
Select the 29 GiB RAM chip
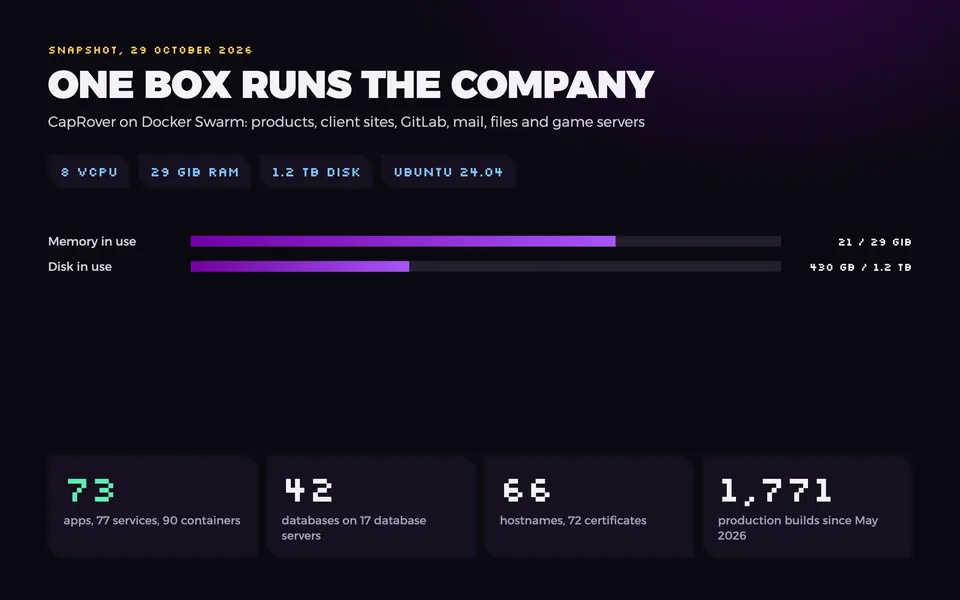coord(195,172)
